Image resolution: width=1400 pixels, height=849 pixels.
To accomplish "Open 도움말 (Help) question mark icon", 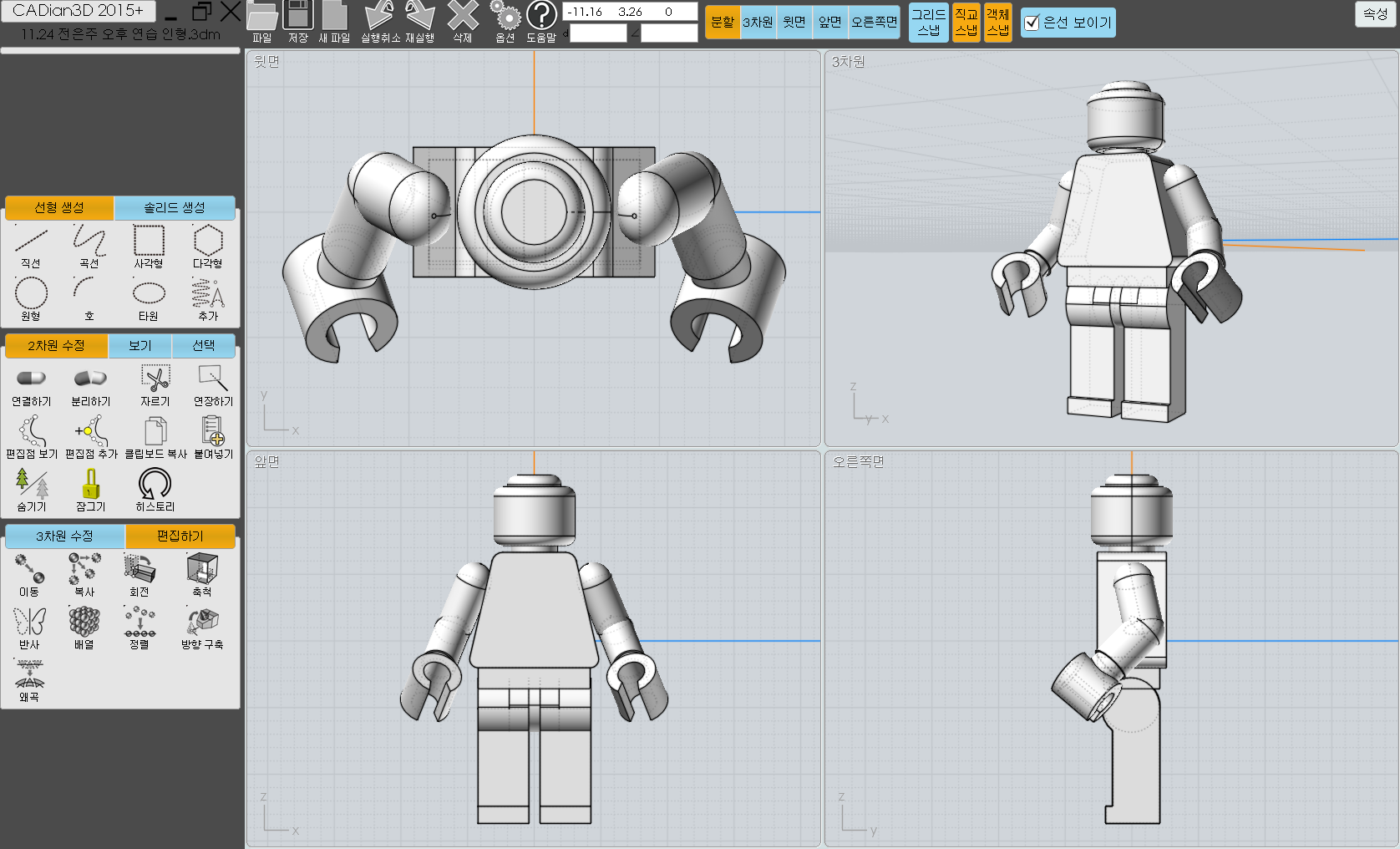I will pyautogui.click(x=541, y=16).
